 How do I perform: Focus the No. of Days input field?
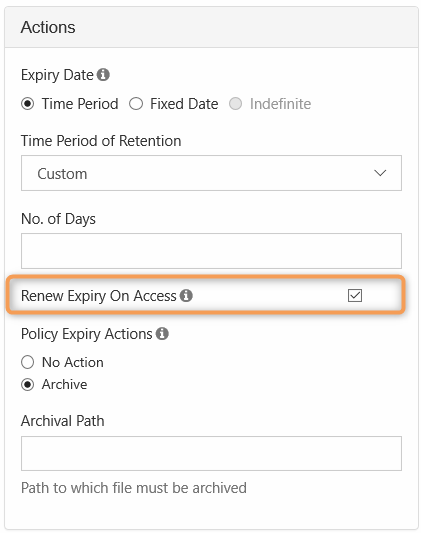coord(211,251)
